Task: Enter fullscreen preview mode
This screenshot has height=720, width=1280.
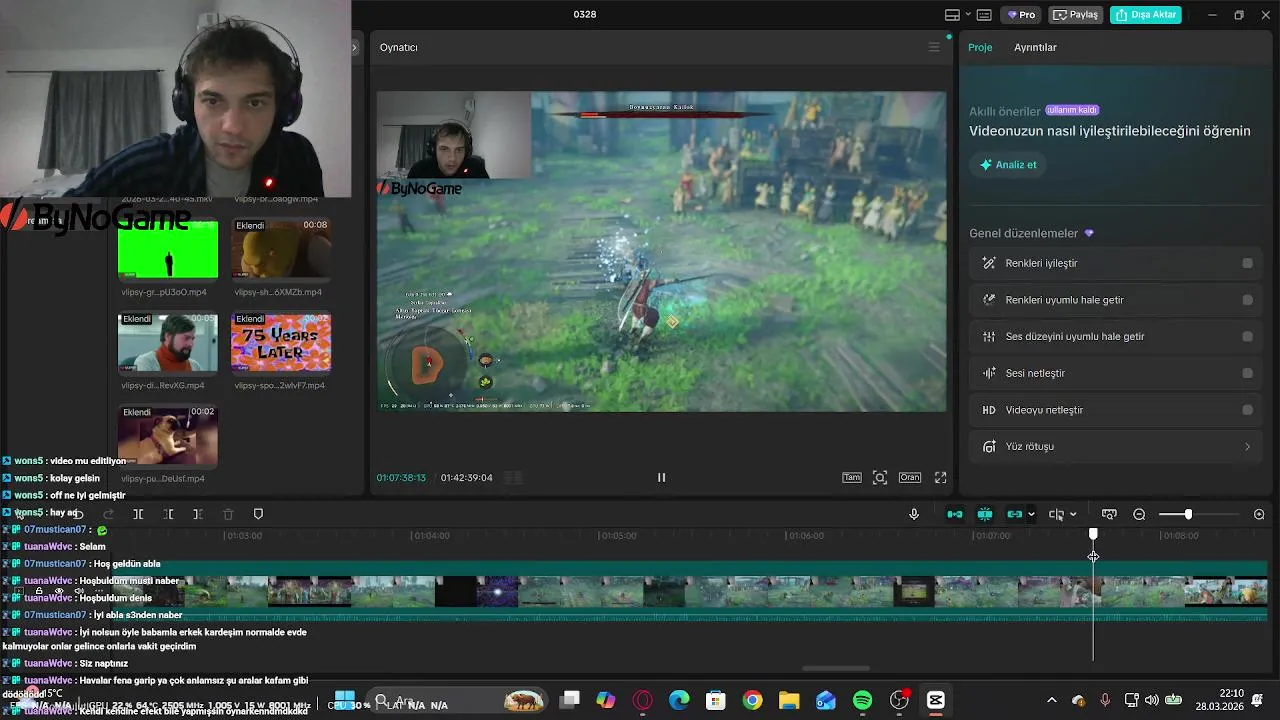Action: coord(940,477)
